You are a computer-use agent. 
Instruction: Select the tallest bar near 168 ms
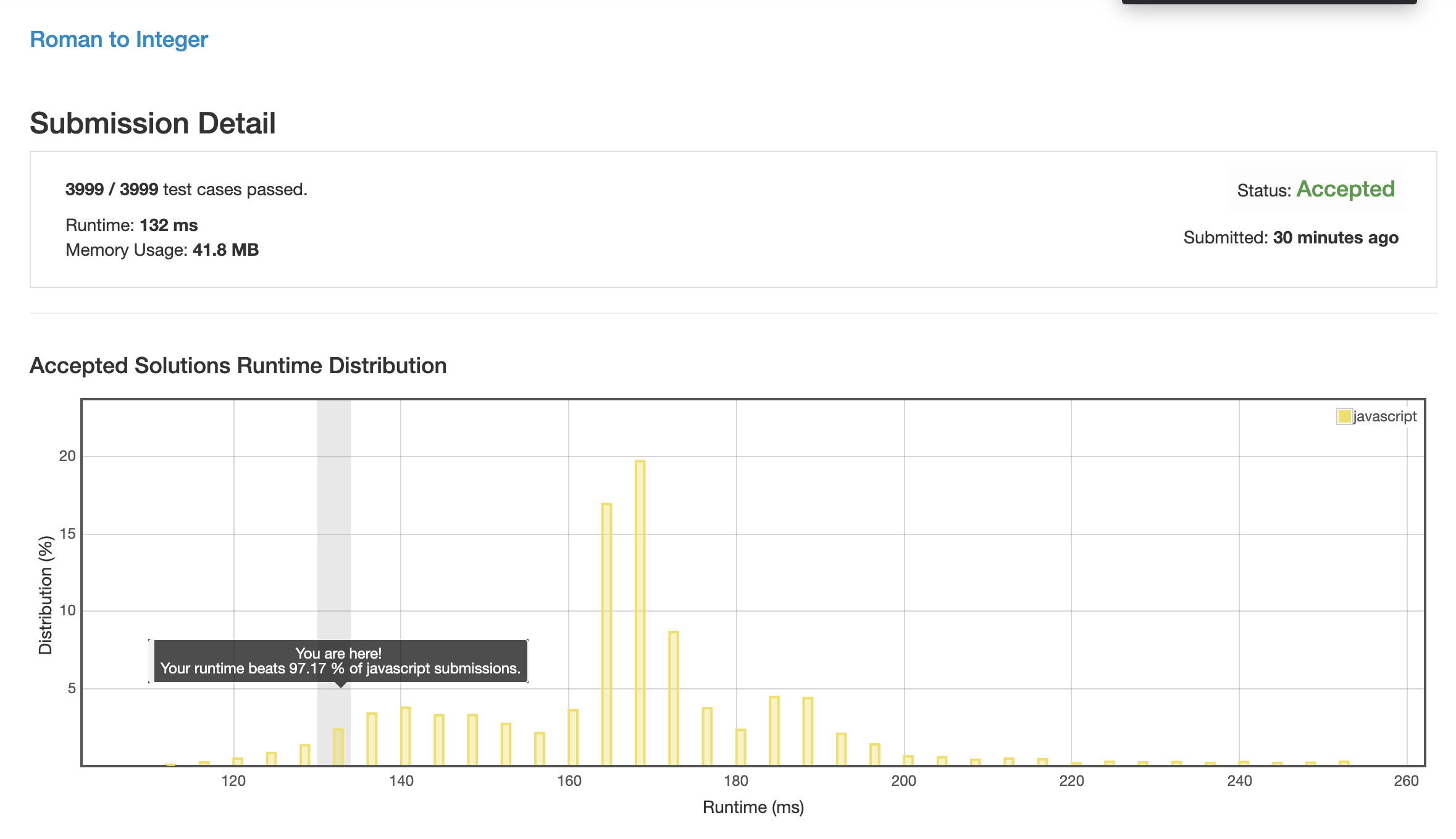(x=640, y=613)
